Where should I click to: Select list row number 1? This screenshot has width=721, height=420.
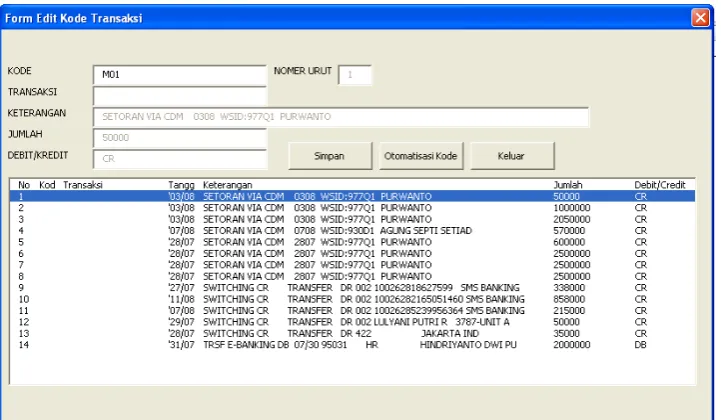tap(352, 196)
